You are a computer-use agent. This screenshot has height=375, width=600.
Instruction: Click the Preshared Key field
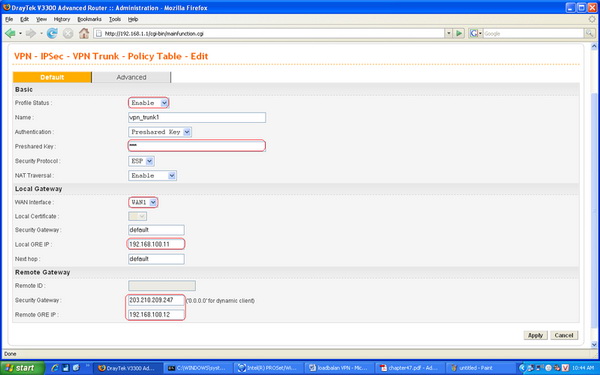(x=196, y=146)
